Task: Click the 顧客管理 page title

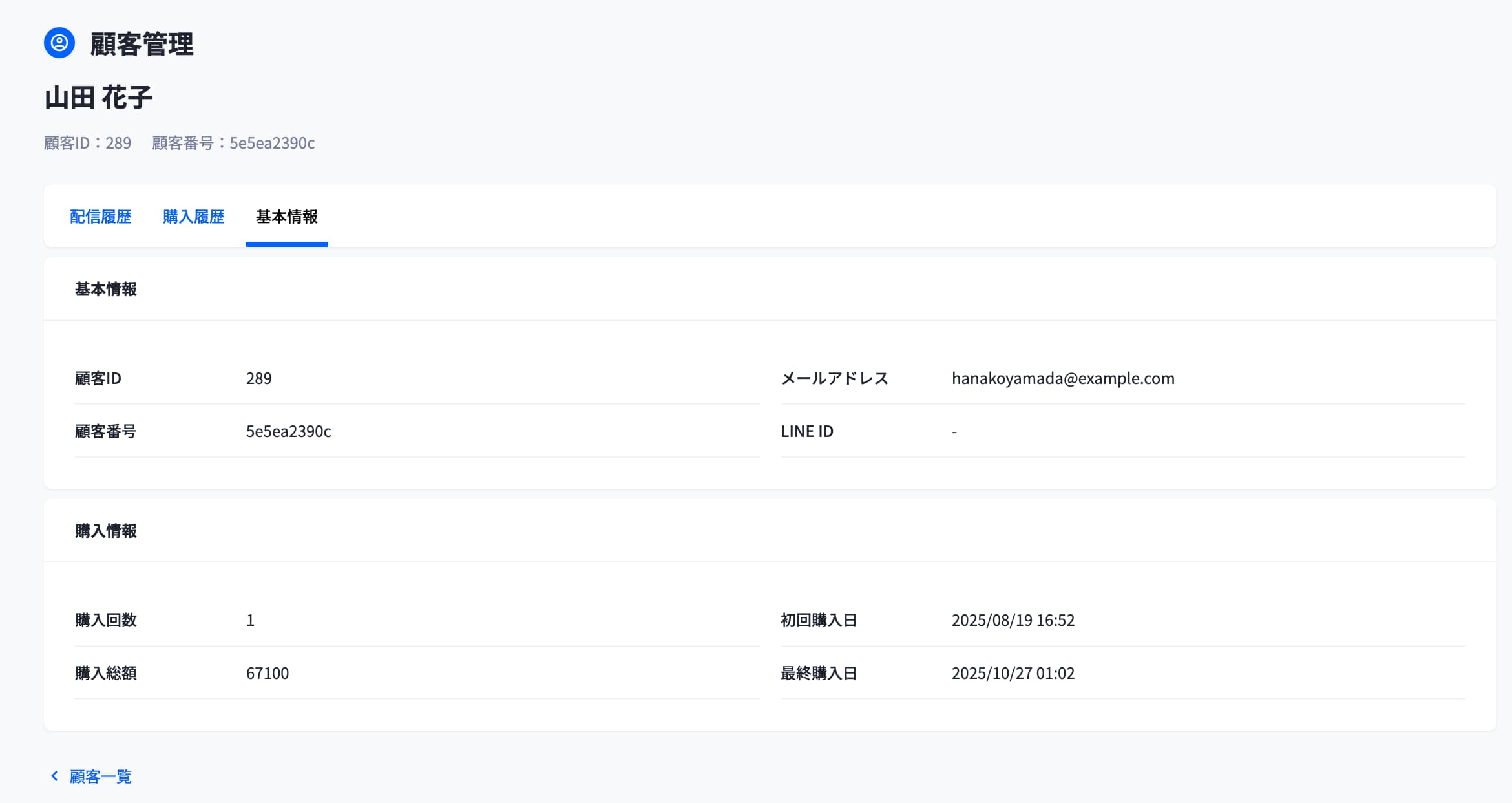Action: coord(142,44)
